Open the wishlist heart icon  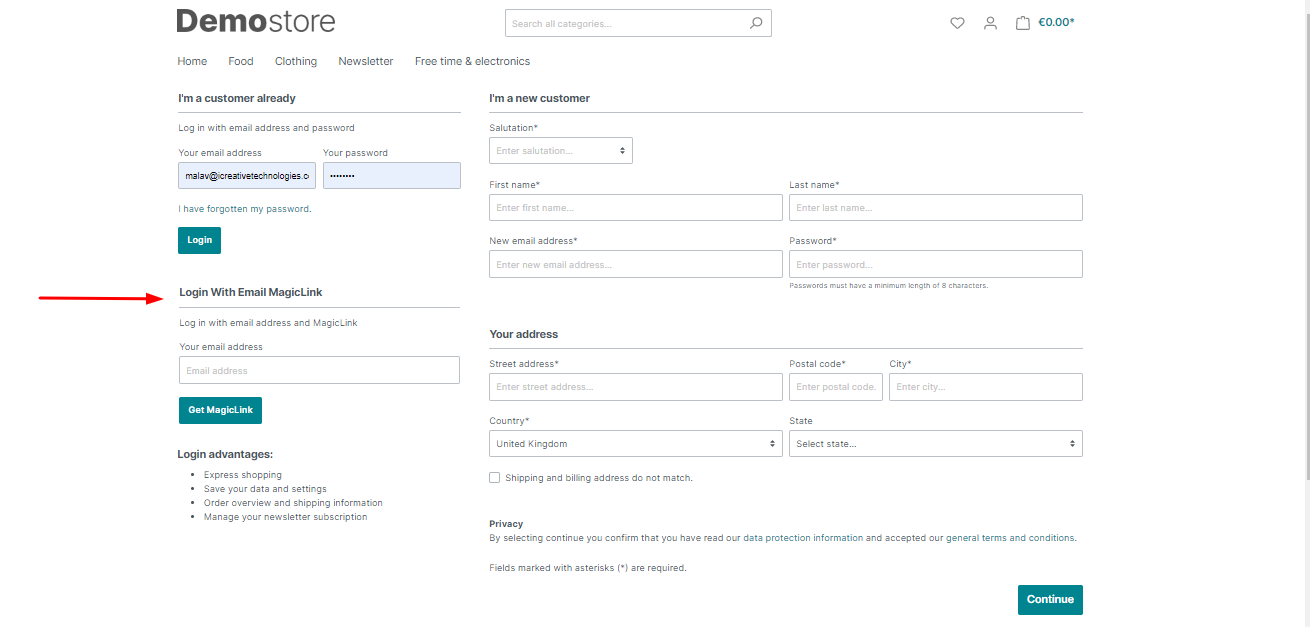(x=957, y=23)
